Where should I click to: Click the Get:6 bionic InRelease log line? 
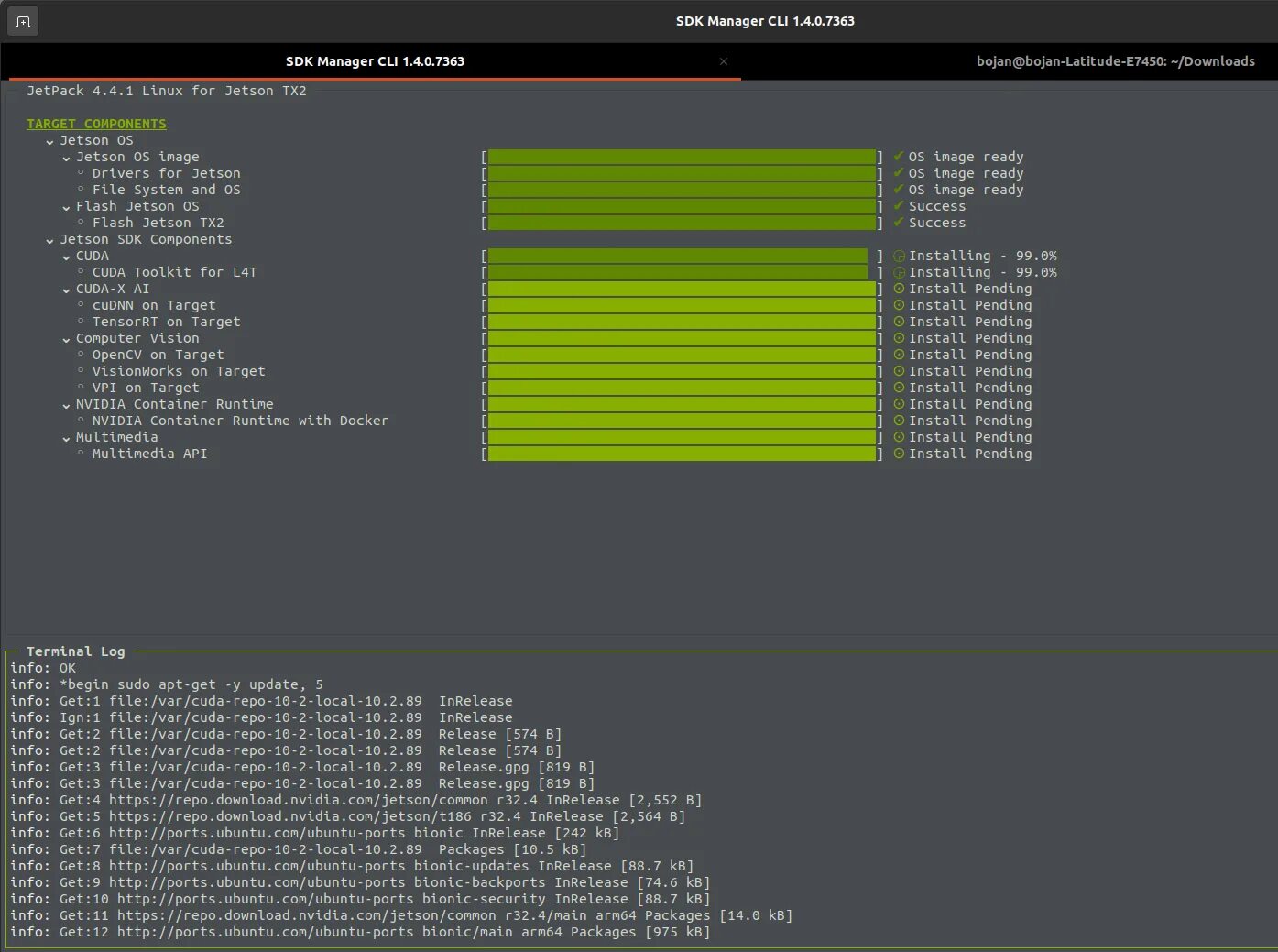point(315,833)
